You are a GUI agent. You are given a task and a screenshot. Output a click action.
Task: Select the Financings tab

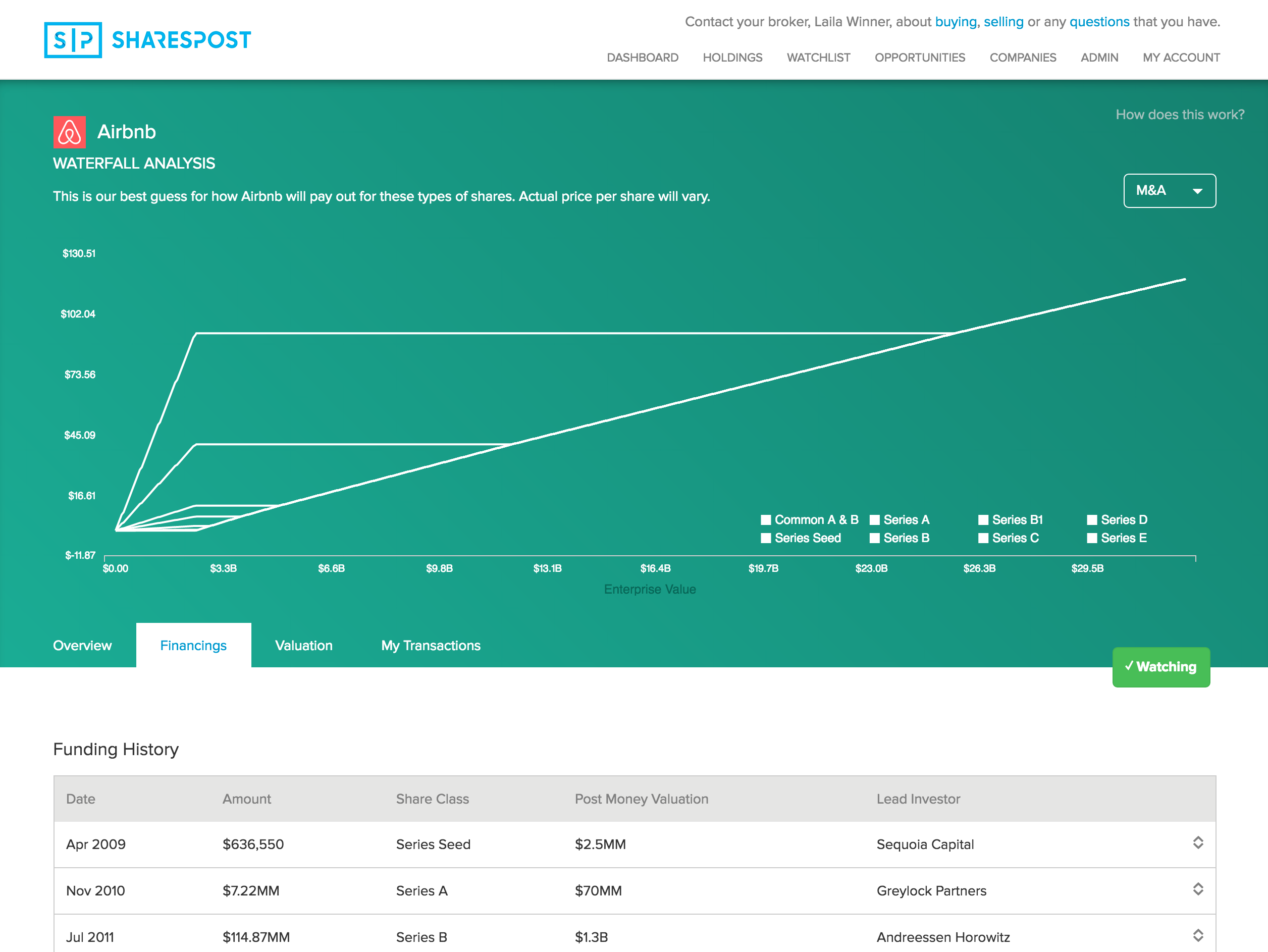click(194, 646)
